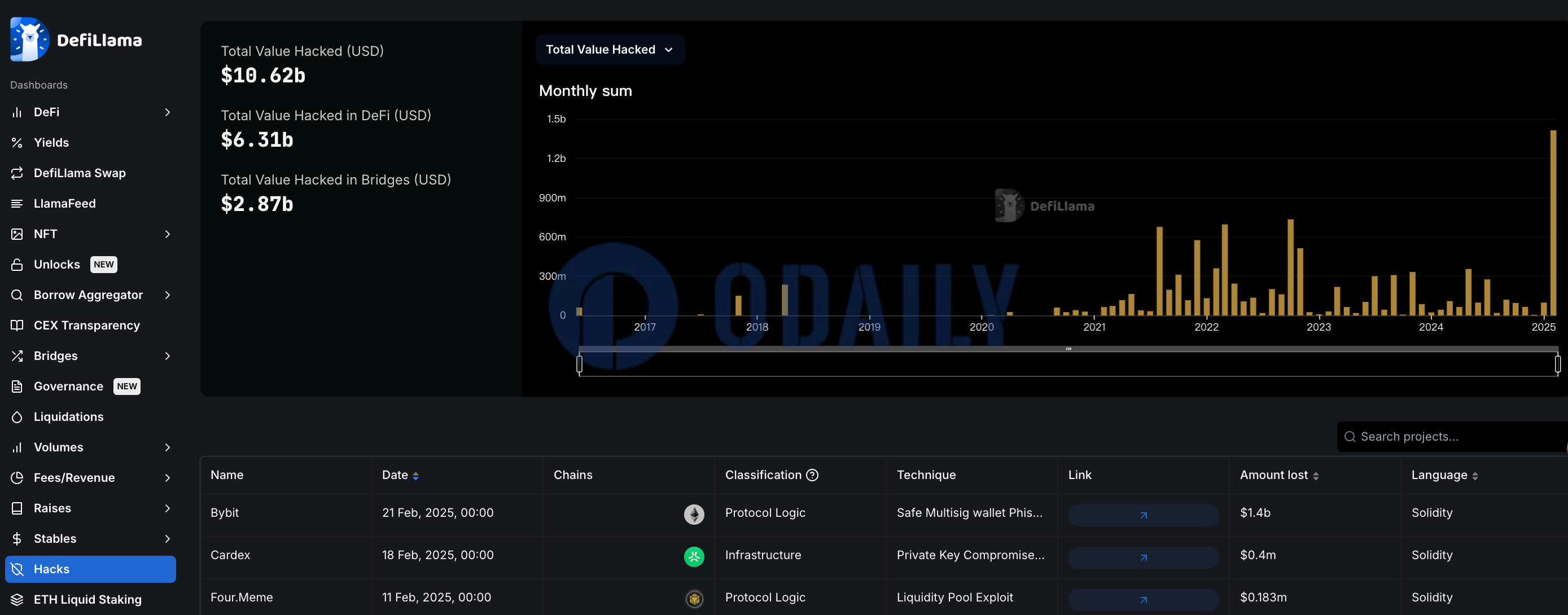The width and height of the screenshot is (1568, 615).
Task: Expand the Raises submenu chevron
Action: (168, 508)
